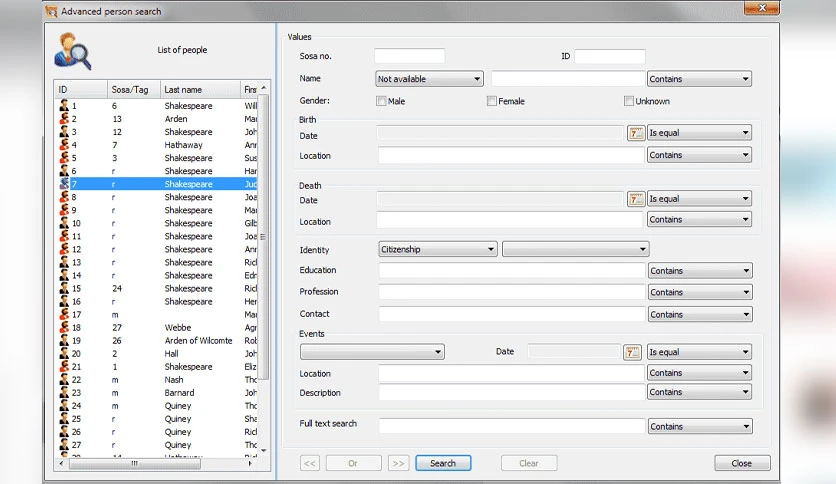Close the Advanced person search window

tap(761, 8)
